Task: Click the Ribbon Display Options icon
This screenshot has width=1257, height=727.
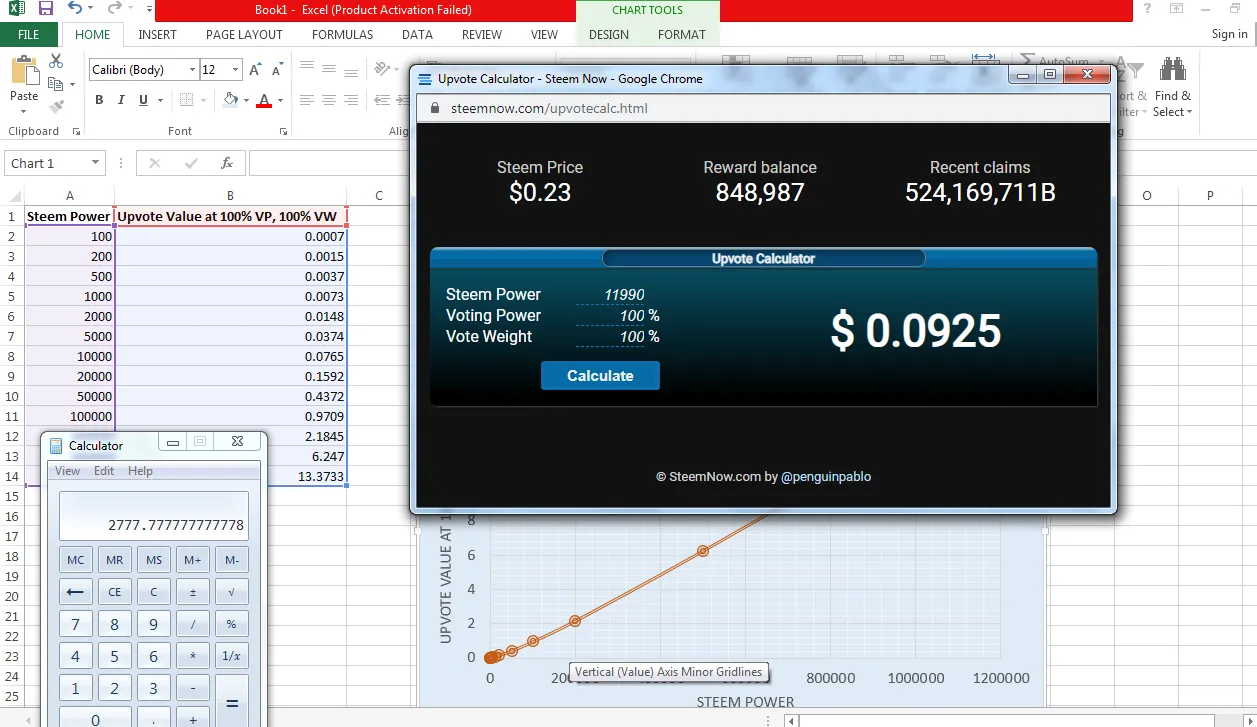Action: click(1176, 9)
